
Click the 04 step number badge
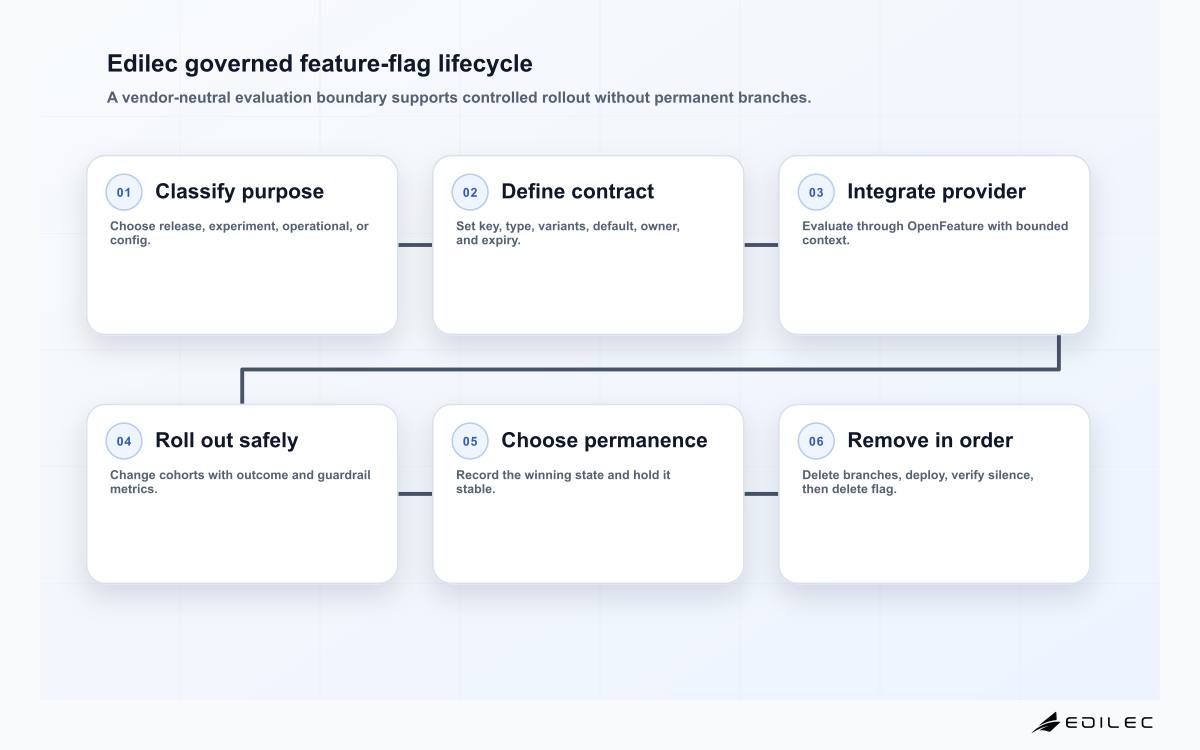(x=124, y=441)
